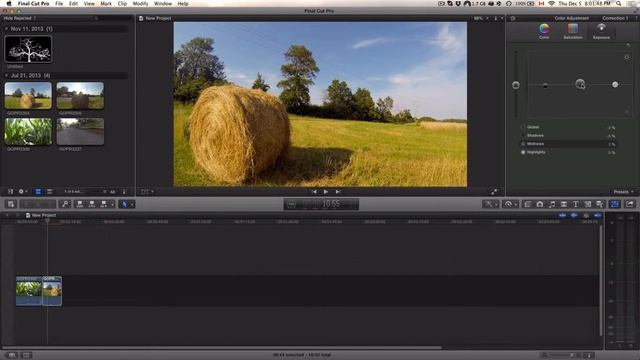The image size is (640, 360).
Task: Open the photos browser camera icon
Action: click(540, 204)
